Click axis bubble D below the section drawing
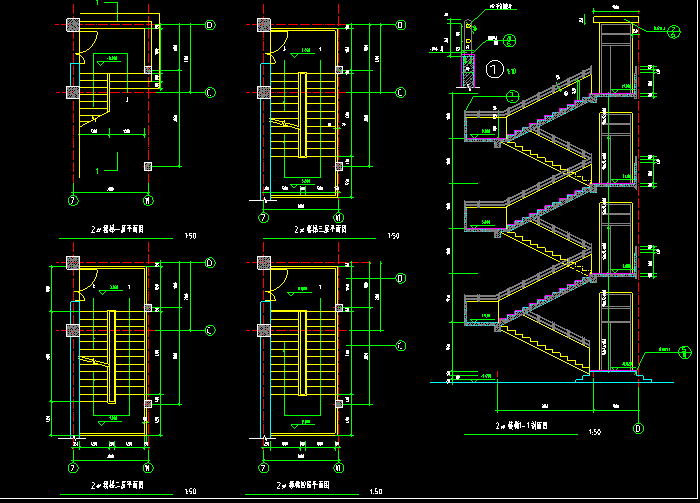Viewport: 700px width, 503px height. pos(637,428)
